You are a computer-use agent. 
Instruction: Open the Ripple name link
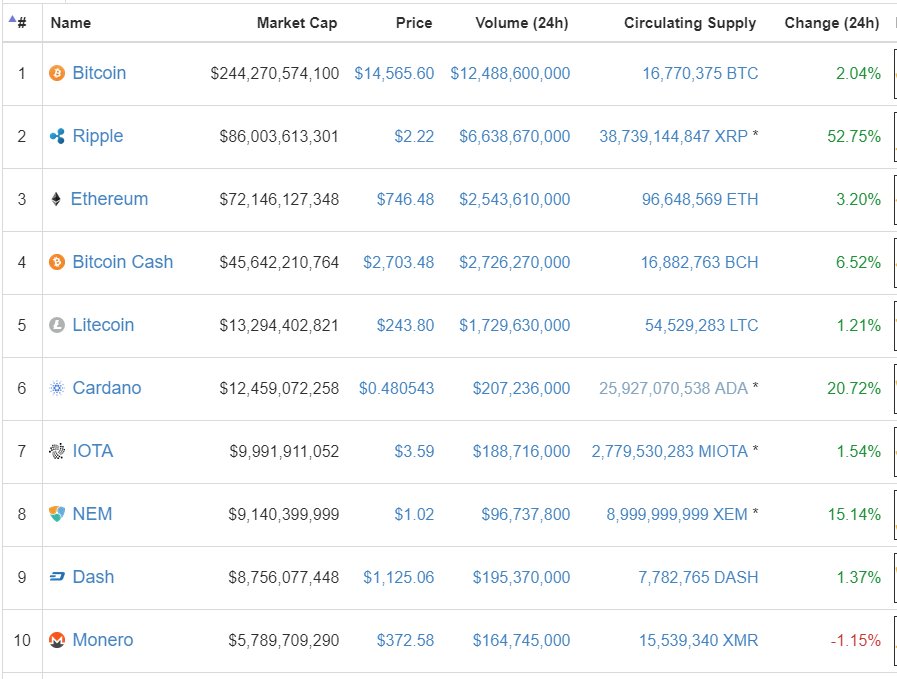98,136
